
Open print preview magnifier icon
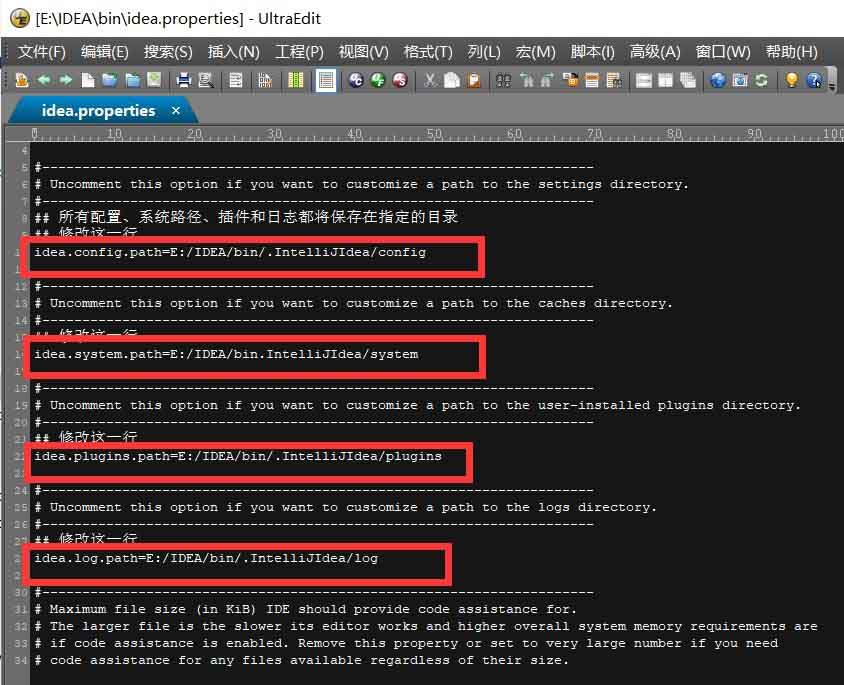[x=206, y=81]
